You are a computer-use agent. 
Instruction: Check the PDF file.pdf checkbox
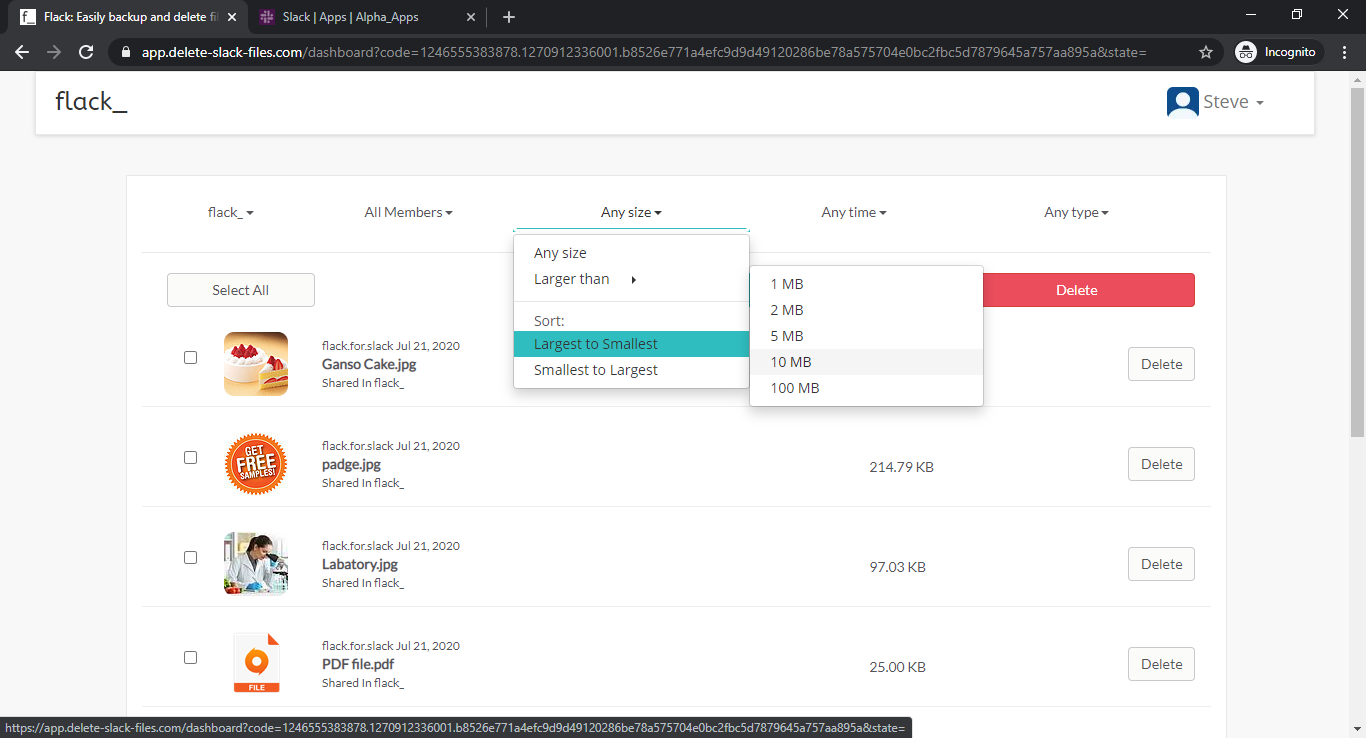click(190, 657)
